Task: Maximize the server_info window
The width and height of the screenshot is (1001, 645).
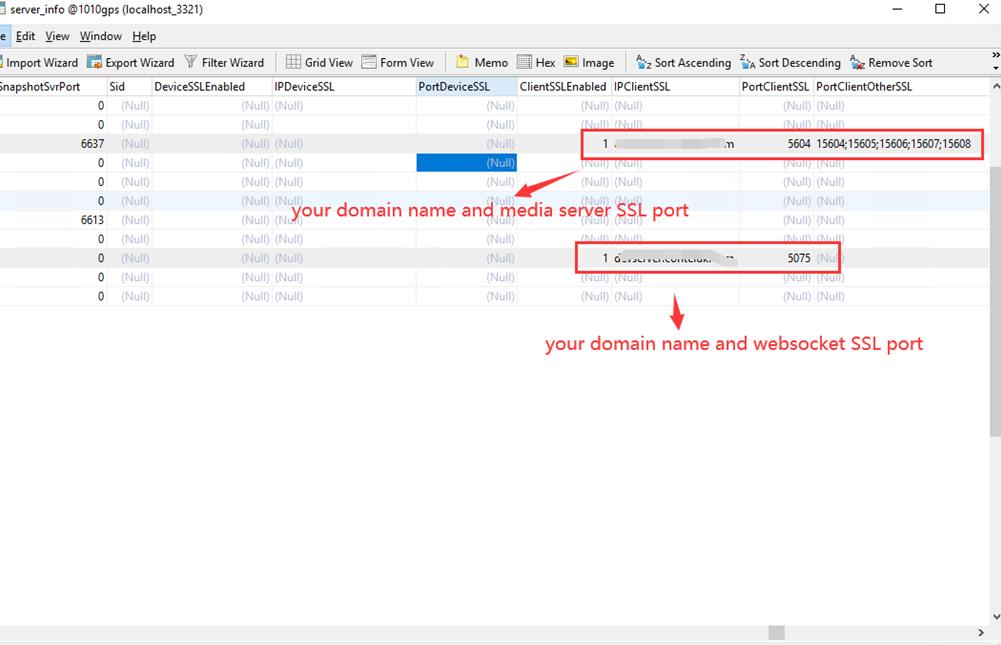Action: (940, 9)
